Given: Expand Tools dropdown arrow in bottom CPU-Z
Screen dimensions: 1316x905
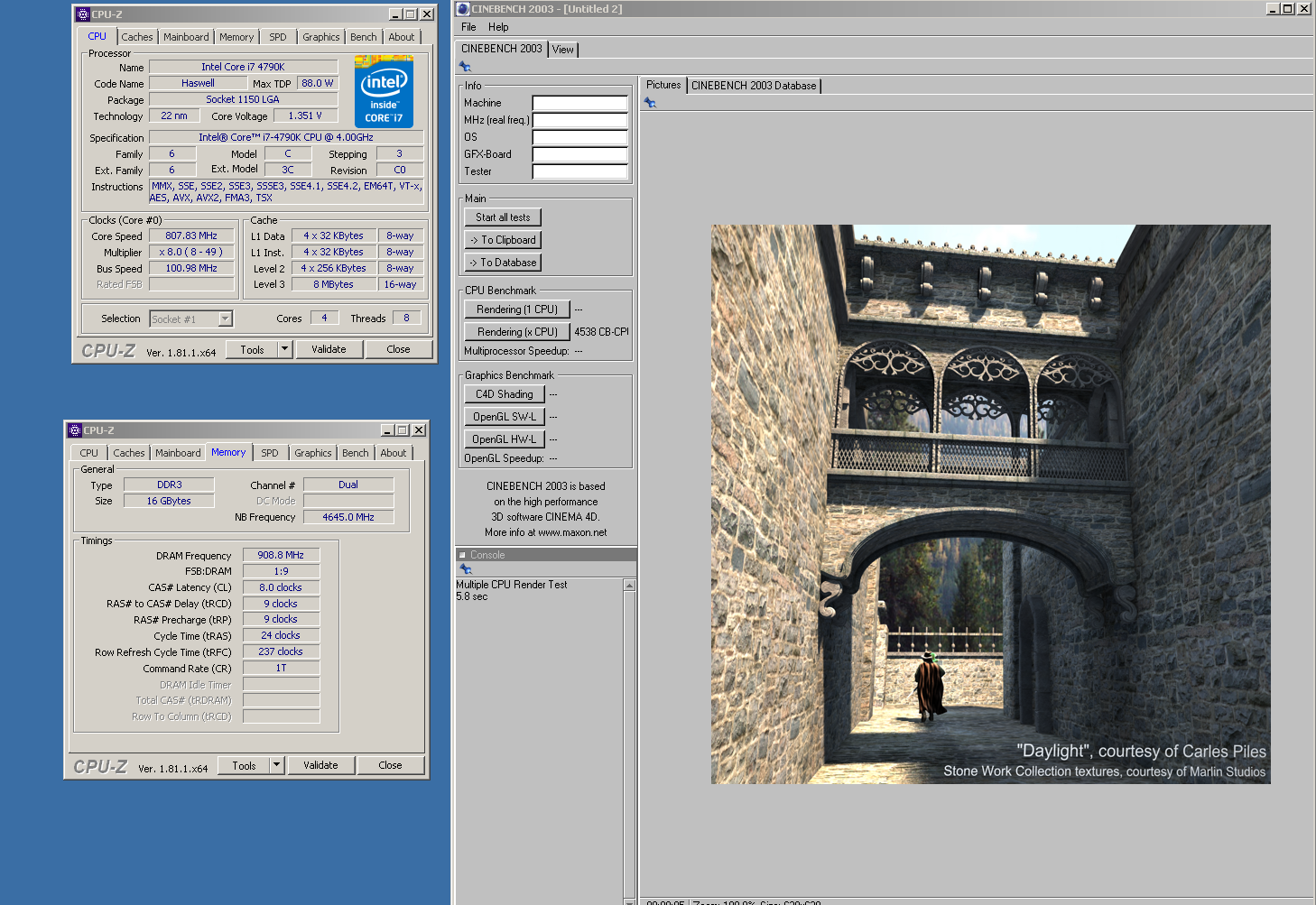Looking at the screenshot, I should (x=276, y=765).
